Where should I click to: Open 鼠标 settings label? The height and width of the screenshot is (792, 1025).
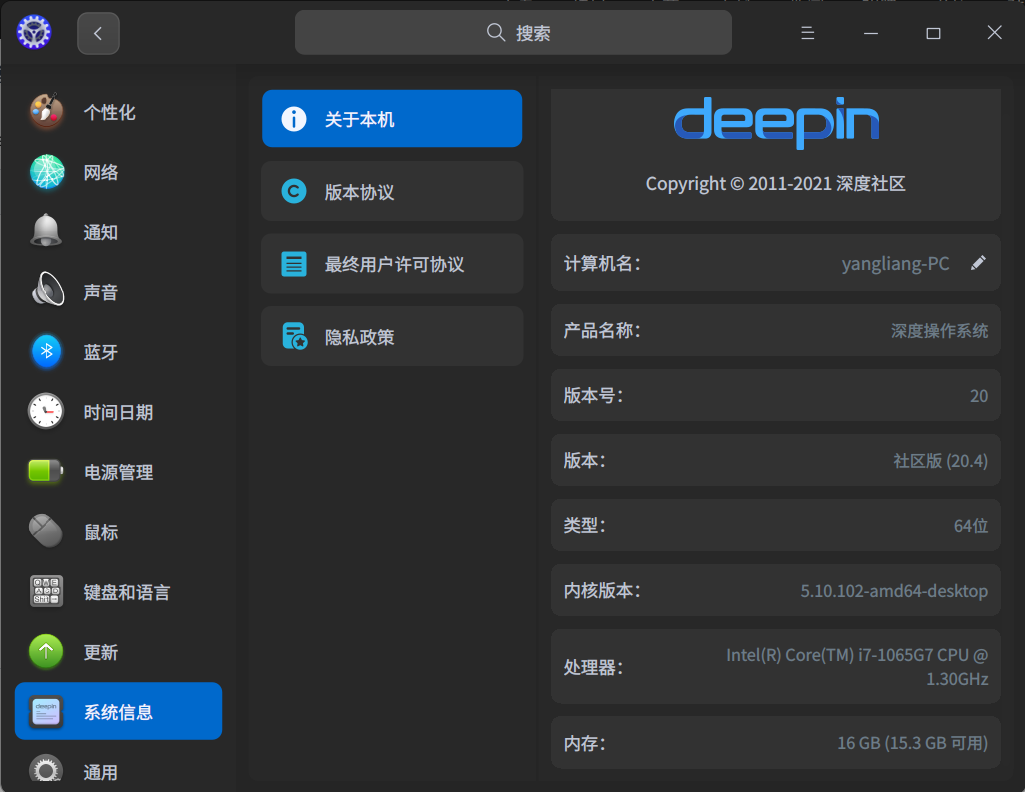pos(101,532)
